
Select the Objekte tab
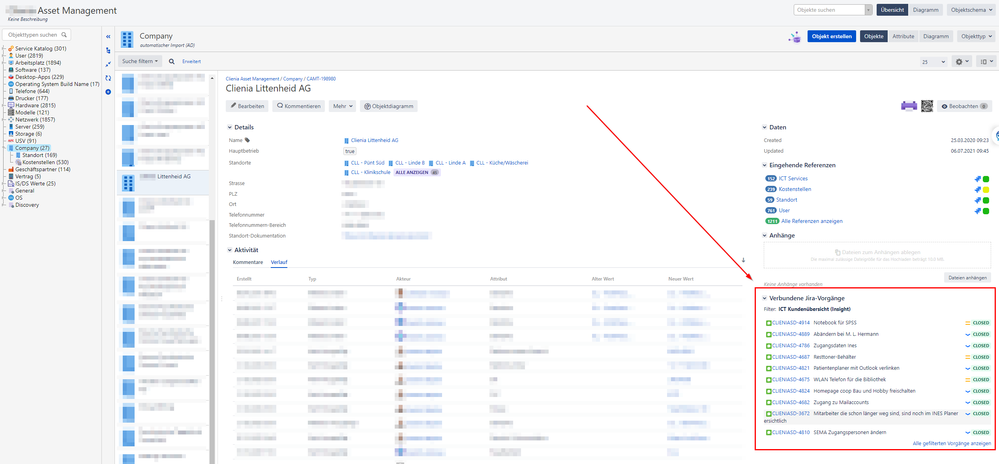pyautogui.click(x=873, y=36)
